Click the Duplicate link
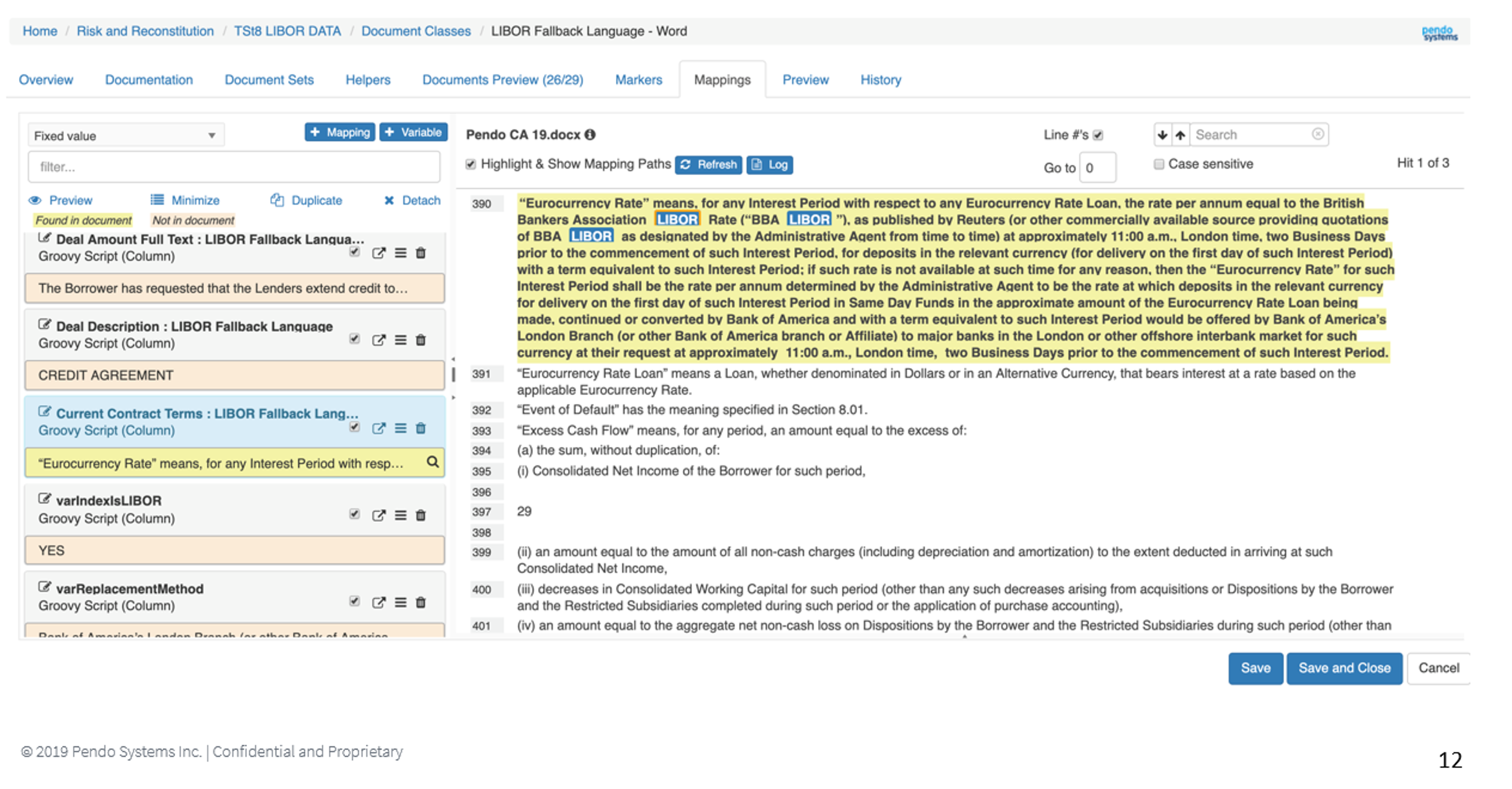Viewport: 1512px width, 789px height. pyautogui.click(x=306, y=201)
